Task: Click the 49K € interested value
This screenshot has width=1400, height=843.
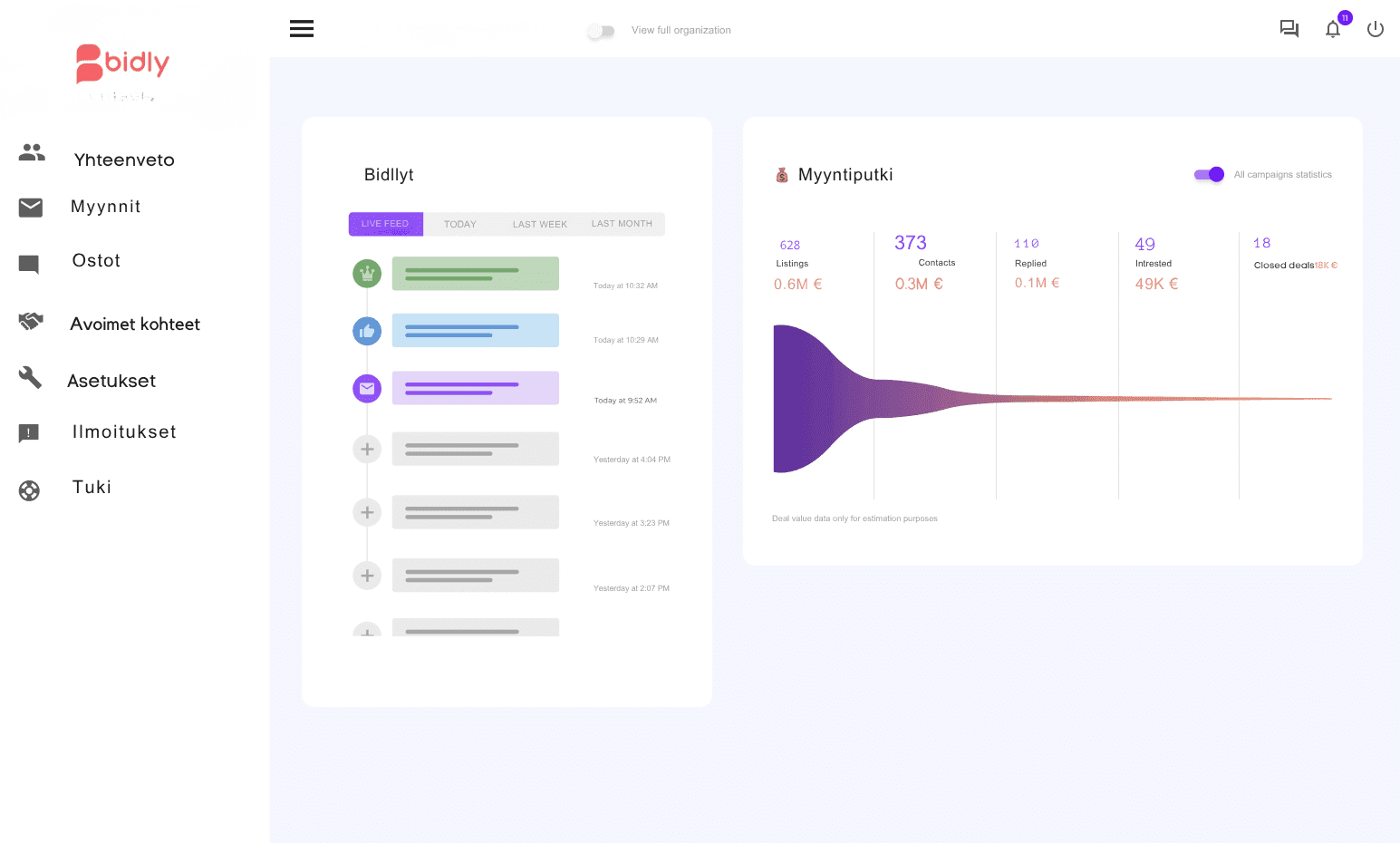Action: point(1157,284)
